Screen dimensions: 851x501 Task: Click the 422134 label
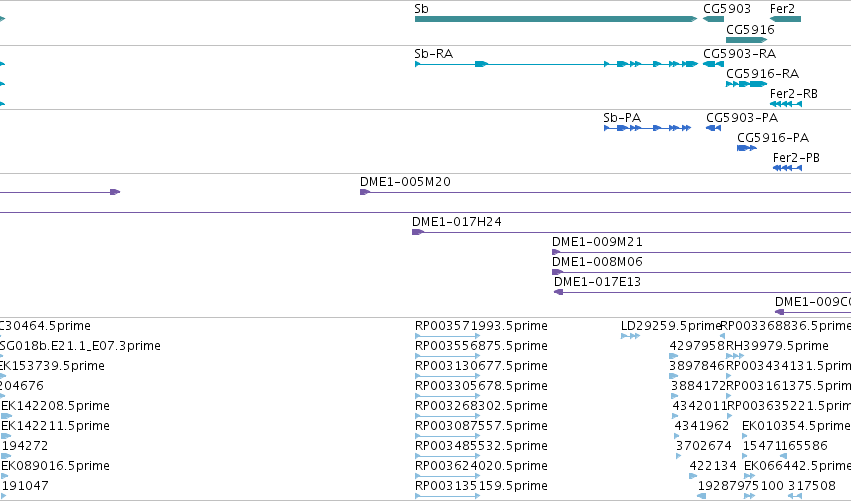click(713, 466)
